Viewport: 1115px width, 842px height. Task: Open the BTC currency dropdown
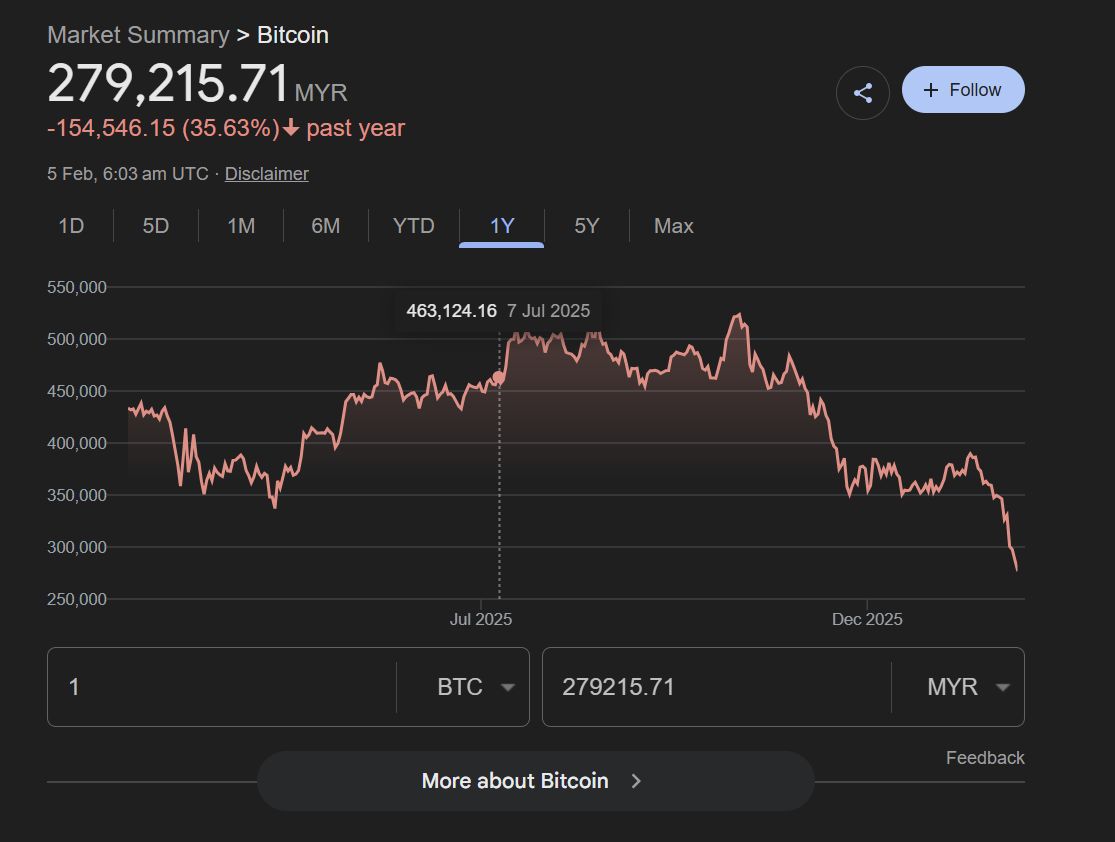pyautogui.click(x=475, y=687)
